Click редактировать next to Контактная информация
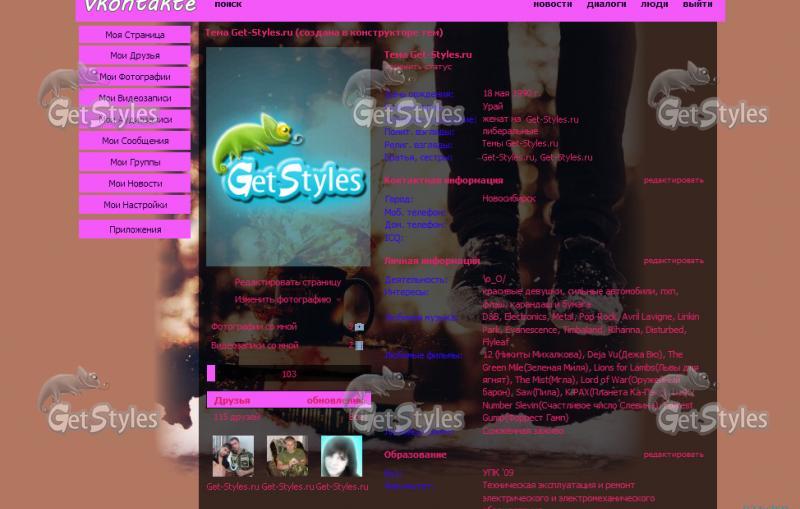Viewport: 800px width, 509px height. [x=673, y=181]
